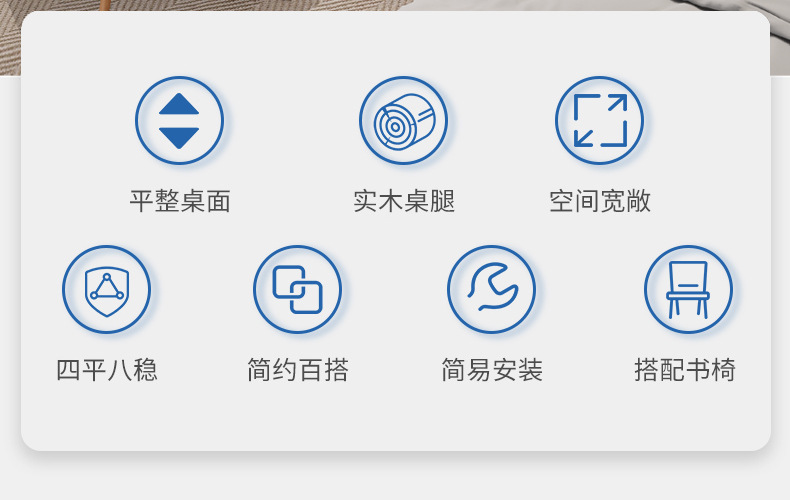
Task: Click the up-right arrow of the expand icon
Action: pos(617,103)
